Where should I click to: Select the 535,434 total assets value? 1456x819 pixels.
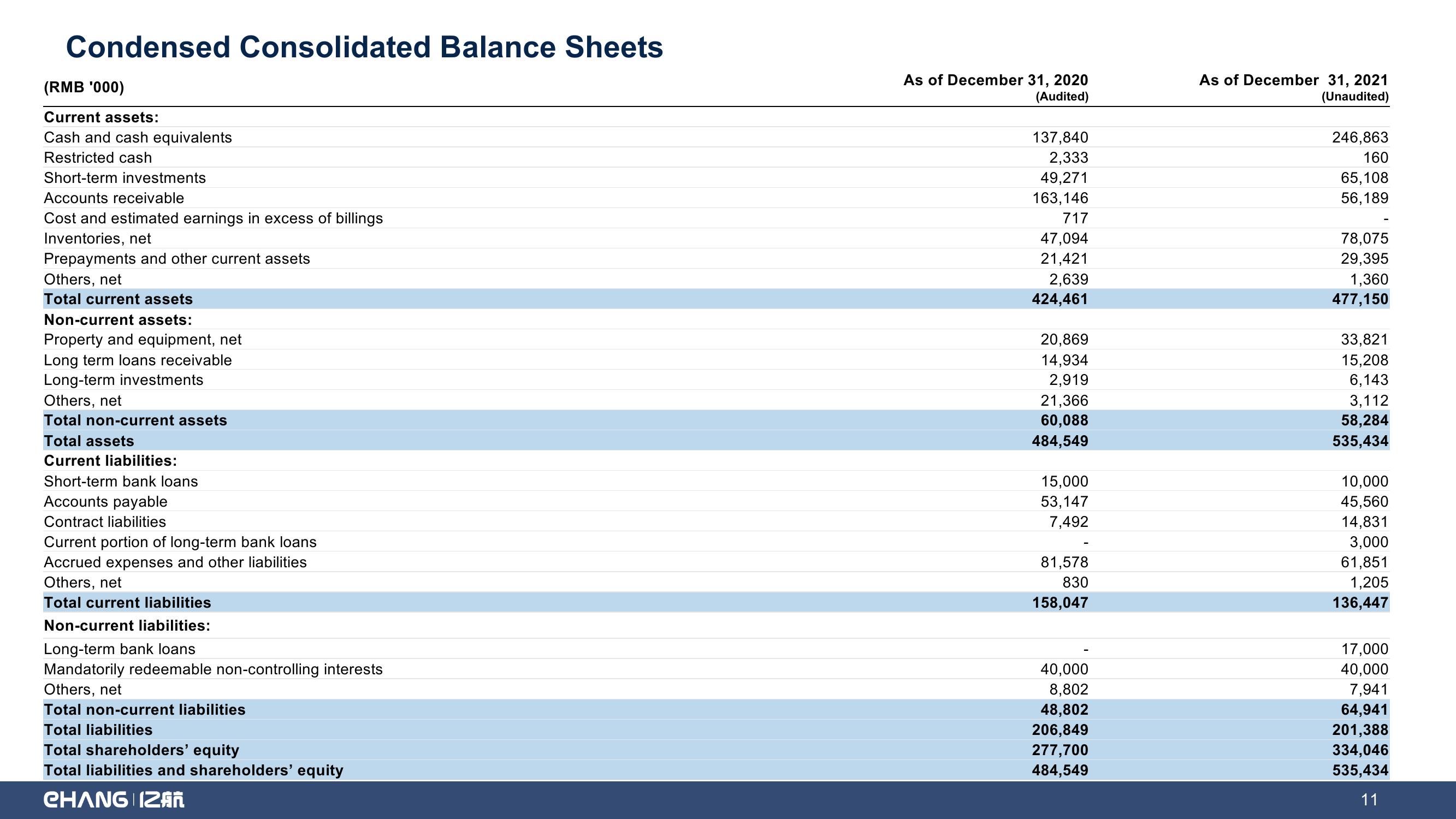point(1360,441)
